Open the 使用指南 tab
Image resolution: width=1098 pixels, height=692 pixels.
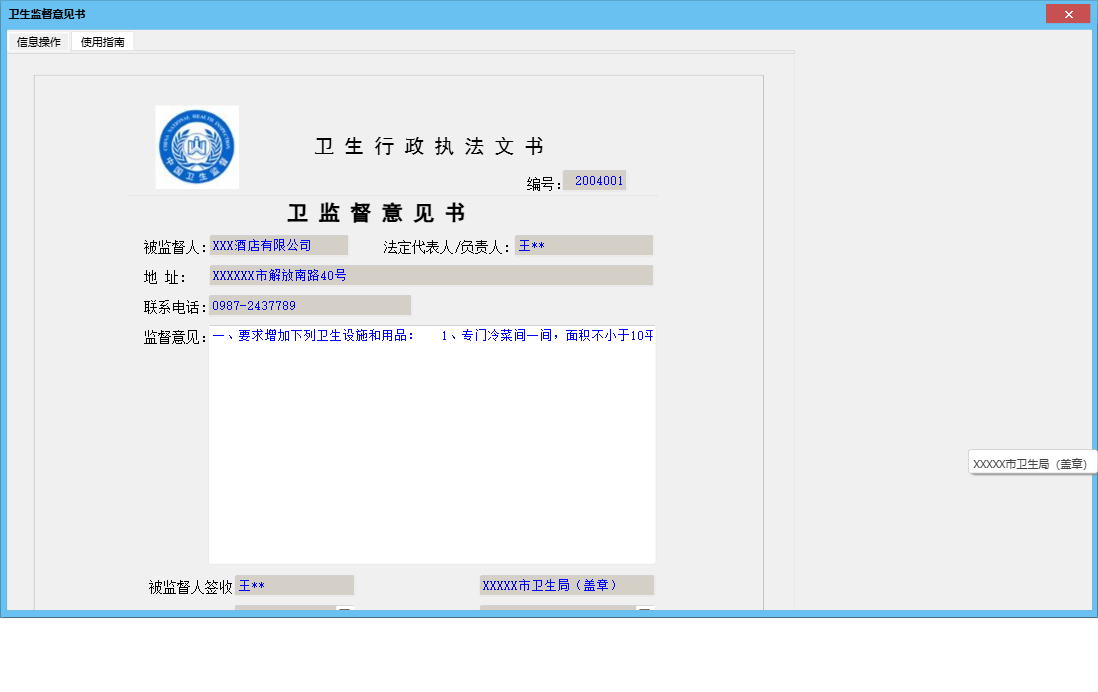tap(101, 42)
